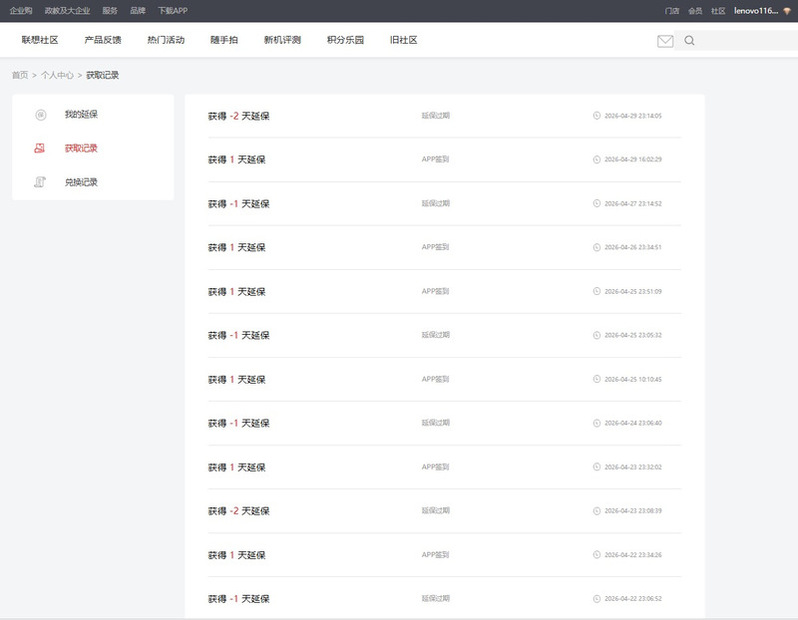Click the 获取记录 sidebar icon
Screen dimensions: 798x620
click(x=39, y=148)
